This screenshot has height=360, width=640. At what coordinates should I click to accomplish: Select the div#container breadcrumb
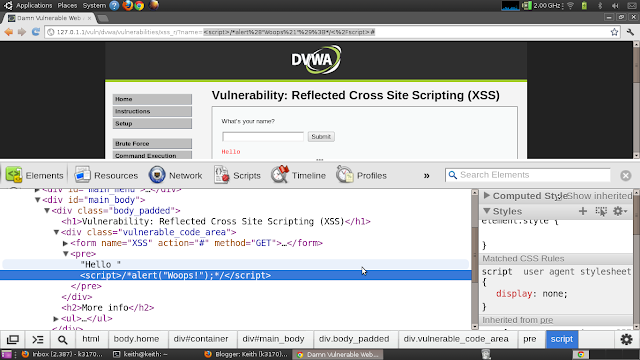(201, 339)
